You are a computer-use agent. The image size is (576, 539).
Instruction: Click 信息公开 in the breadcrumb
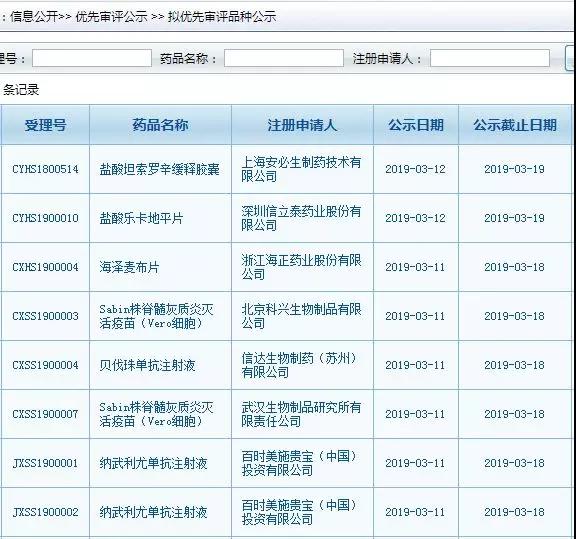(x=34, y=16)
